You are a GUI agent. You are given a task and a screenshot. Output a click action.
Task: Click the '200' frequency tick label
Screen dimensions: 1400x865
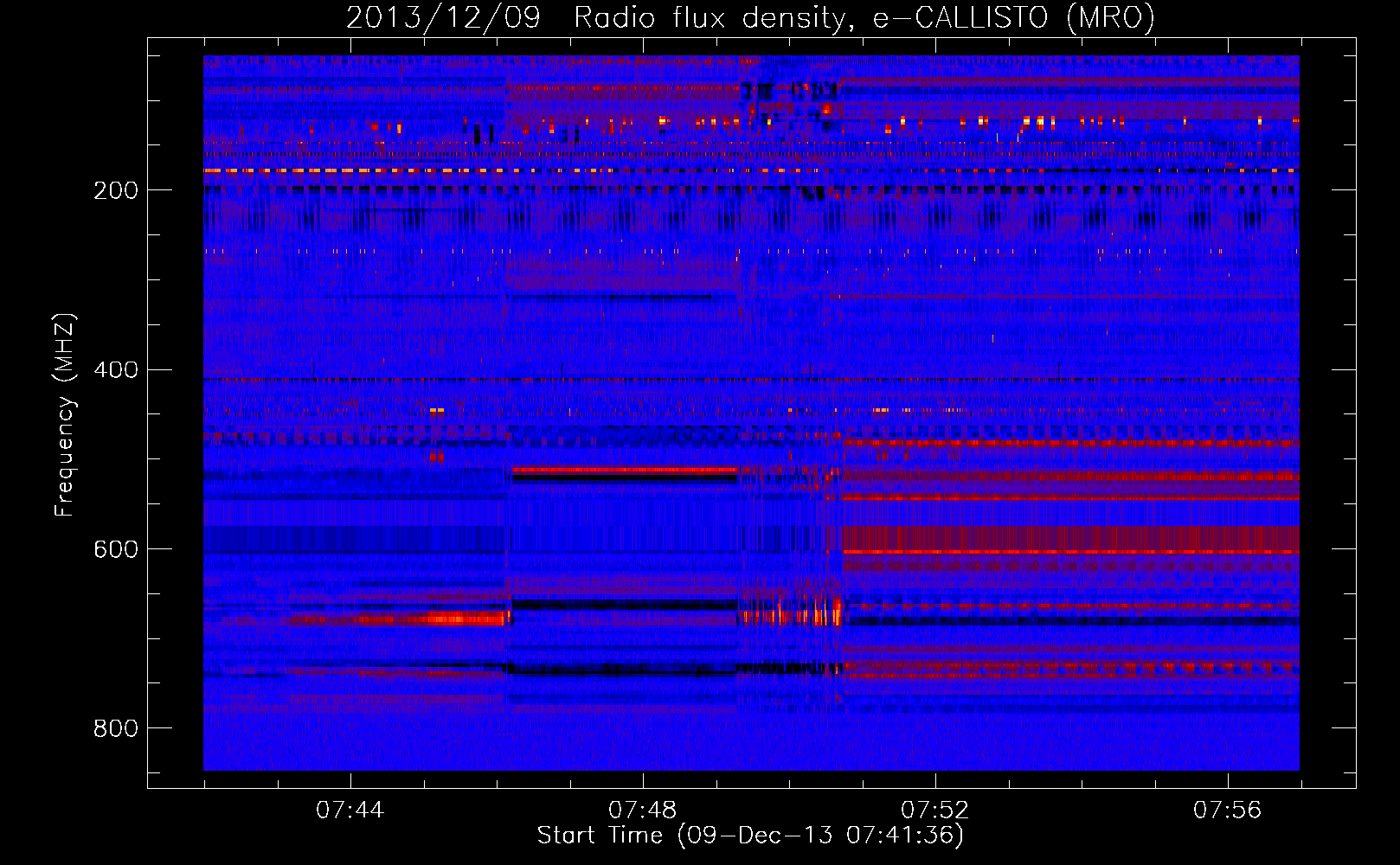click(116, 190)
